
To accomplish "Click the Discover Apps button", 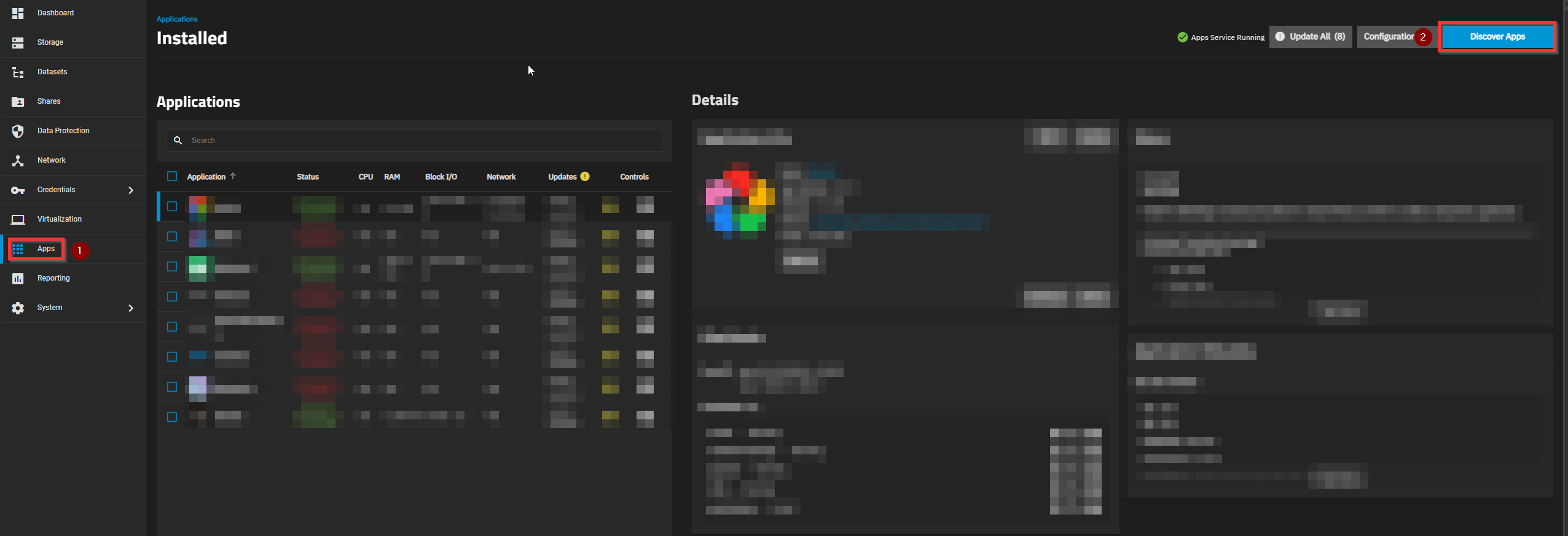I will click(1497, 37).
